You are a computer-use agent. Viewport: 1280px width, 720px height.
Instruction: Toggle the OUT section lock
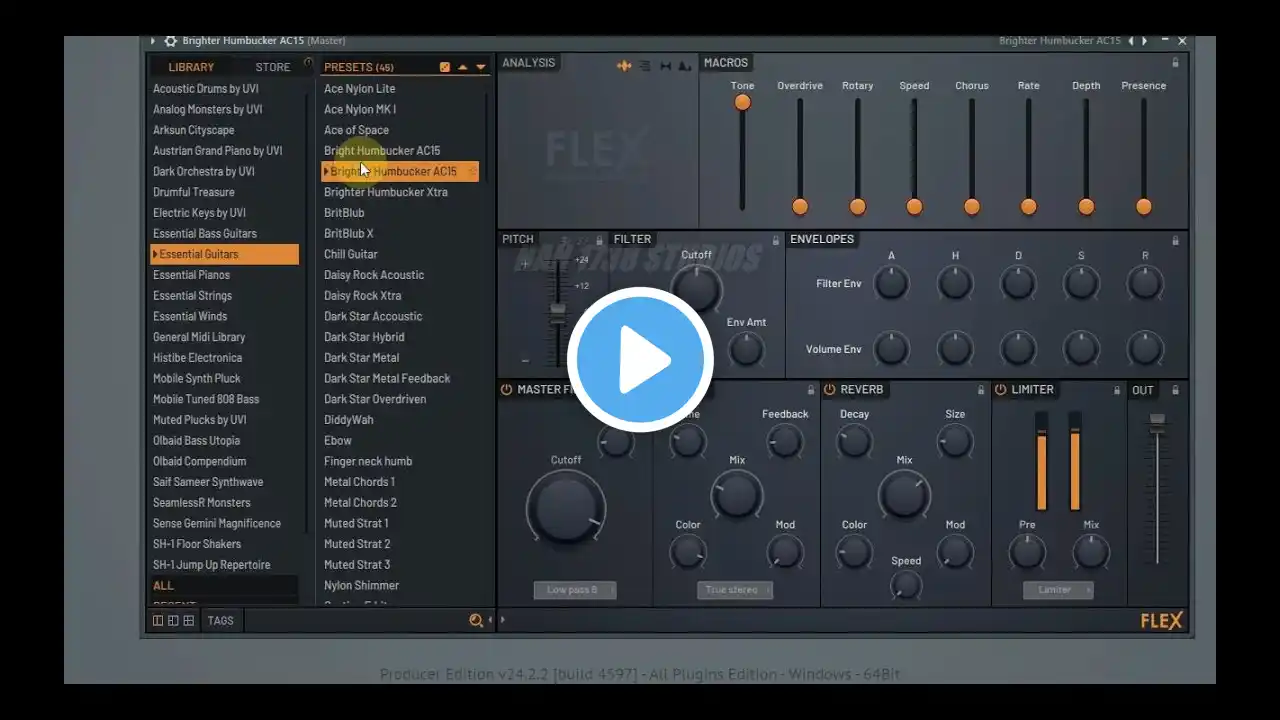pyautogui.click(x=1175, y=390)
